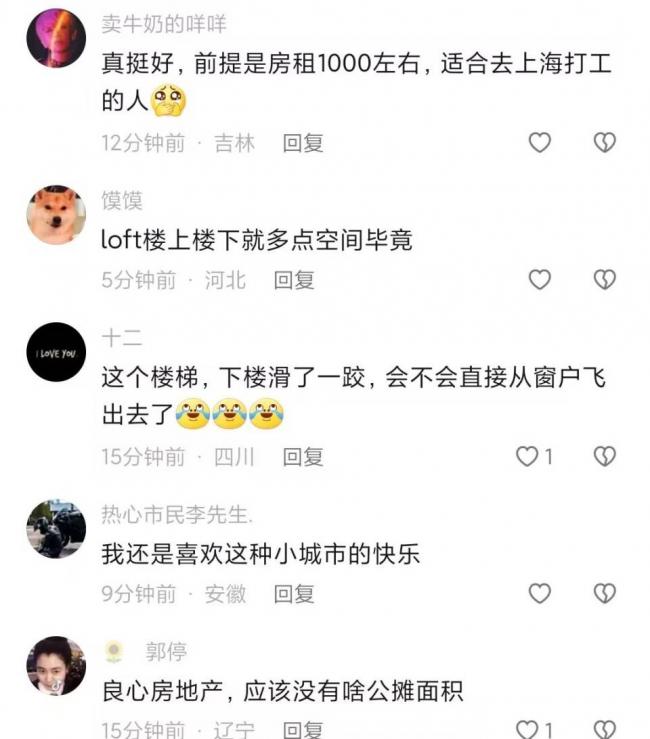Open 热心市民李先生 avatar picture
Screen dimensions: 650x739
coord(56,529)
